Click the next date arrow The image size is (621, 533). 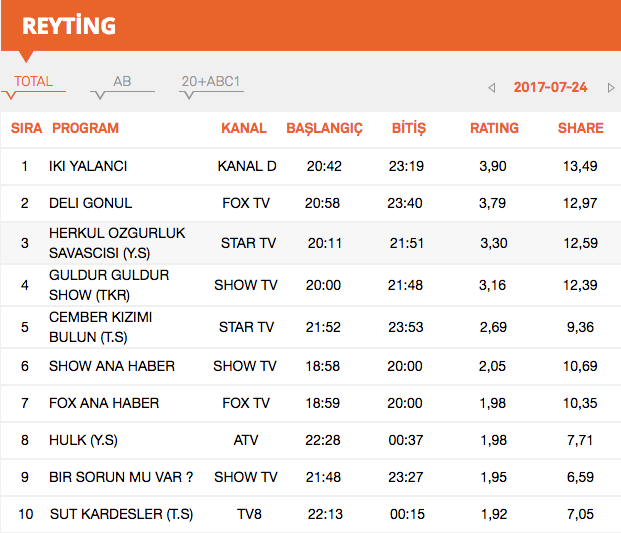pyautogui.click(x=611, y=88)
